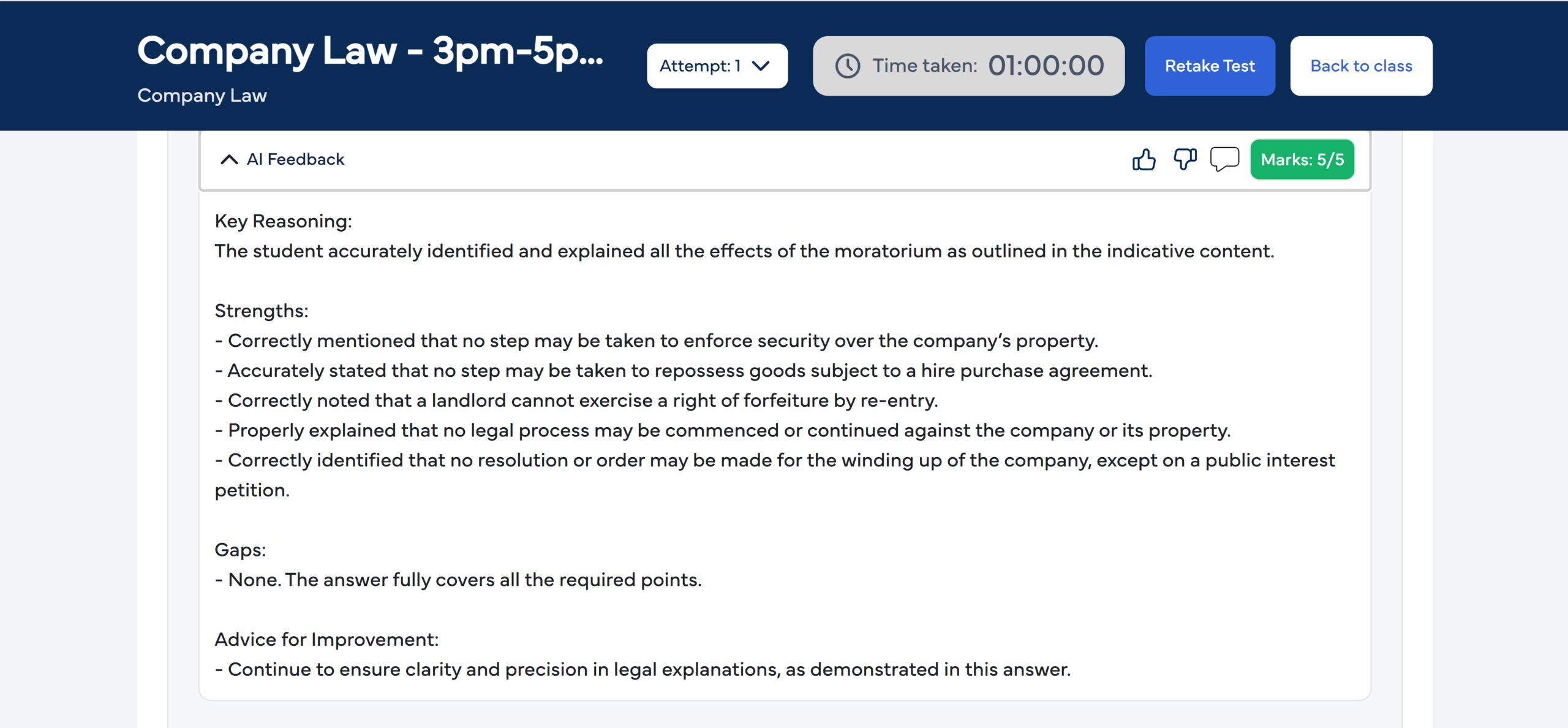1568x728 pixels.
Task: Click the 01:00:00 time taken value
Action: pyautogui.click(x=1046, y=66)
